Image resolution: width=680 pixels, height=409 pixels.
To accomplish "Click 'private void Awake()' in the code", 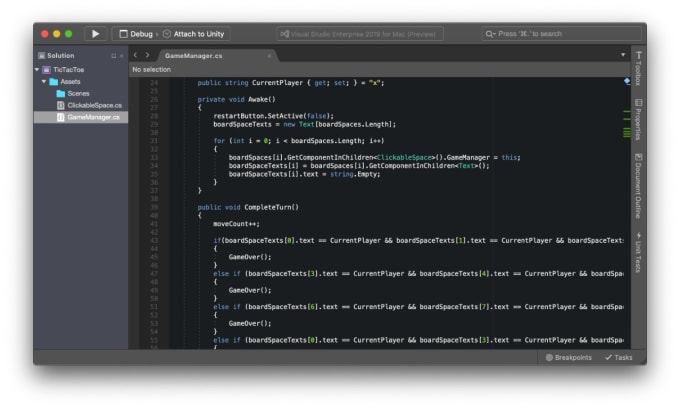I will pyautogui.click(x=236, y=99).
